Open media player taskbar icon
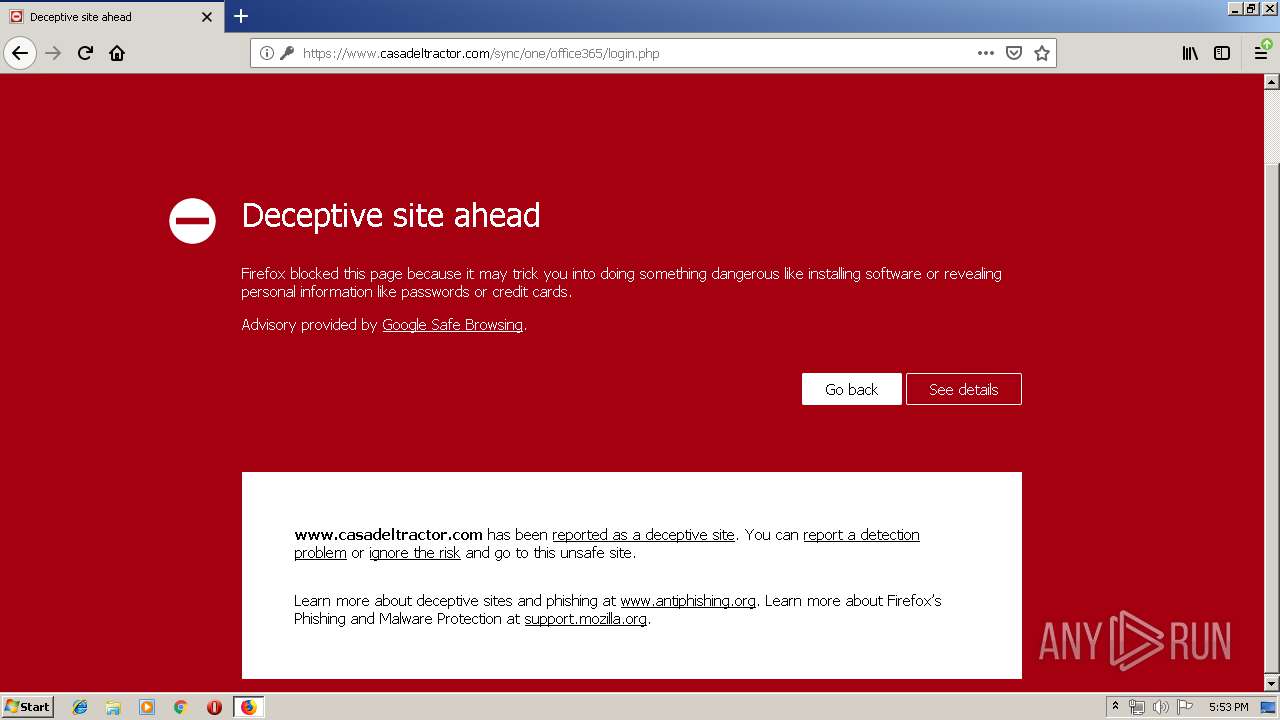Image resolution: width=1280 pixels, height=720 pixels. (147, 707)
